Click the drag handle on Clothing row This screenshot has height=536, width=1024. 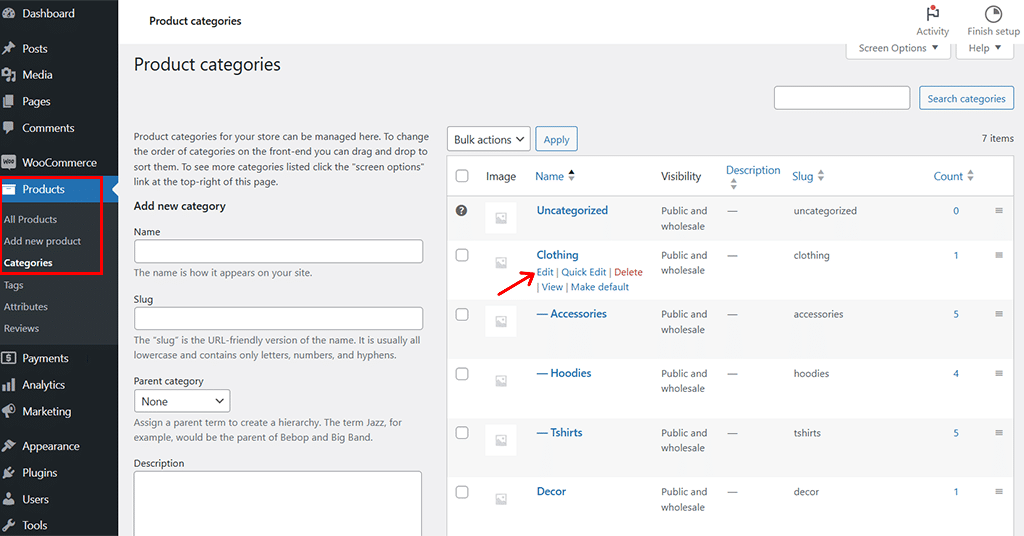(999, 255)
